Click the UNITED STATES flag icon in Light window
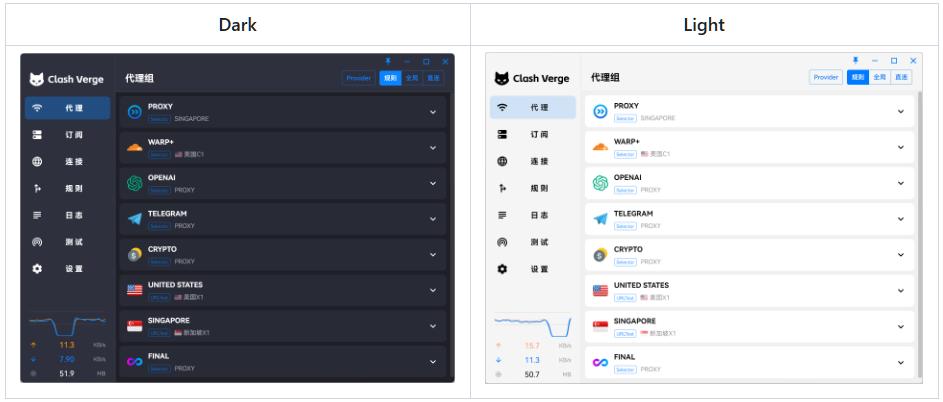Image resolution: width=943 pixels, height=402 pixels. coord(600,291)
